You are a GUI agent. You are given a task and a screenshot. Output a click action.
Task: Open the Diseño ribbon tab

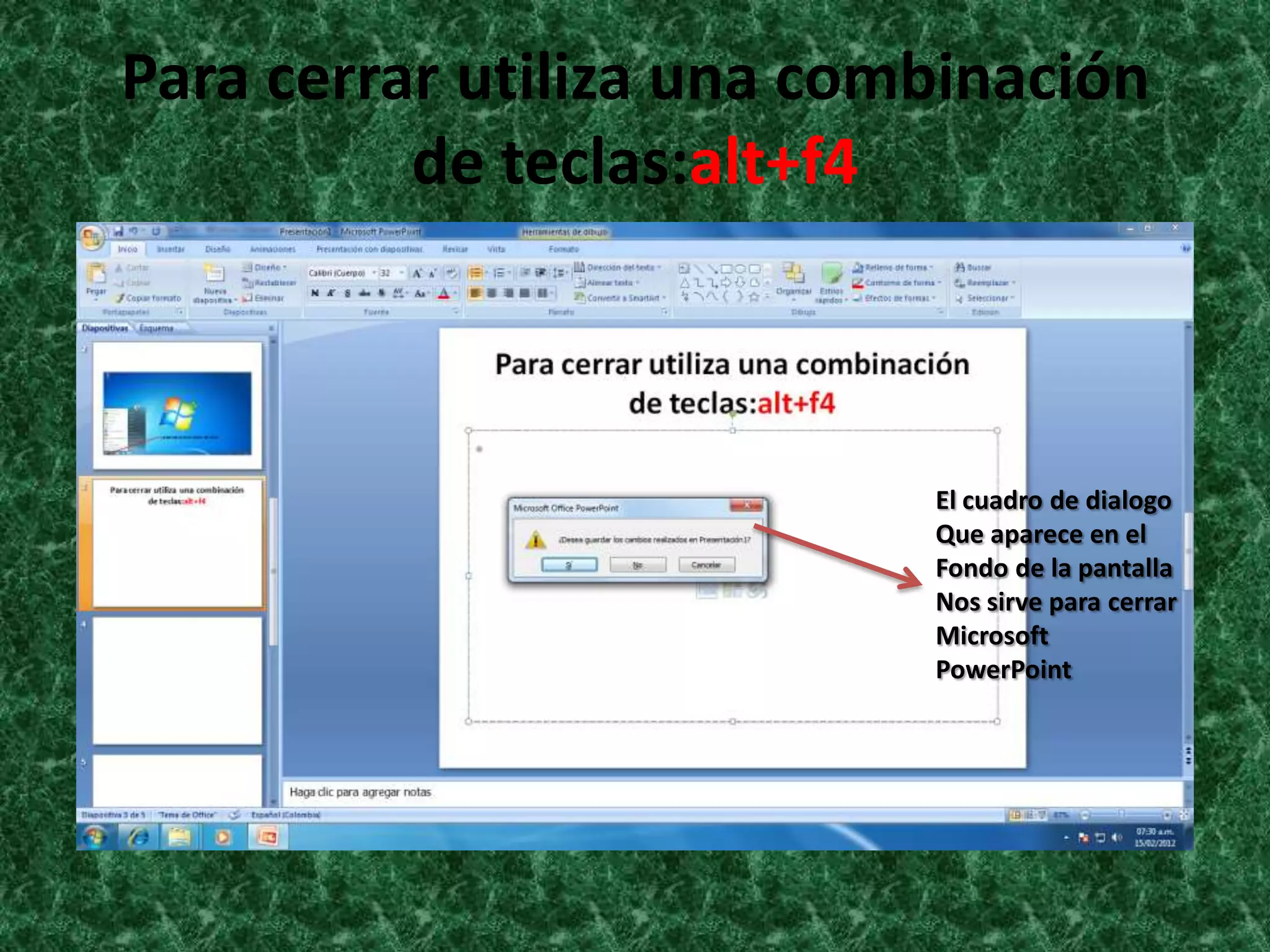click(x=218, y=249)
